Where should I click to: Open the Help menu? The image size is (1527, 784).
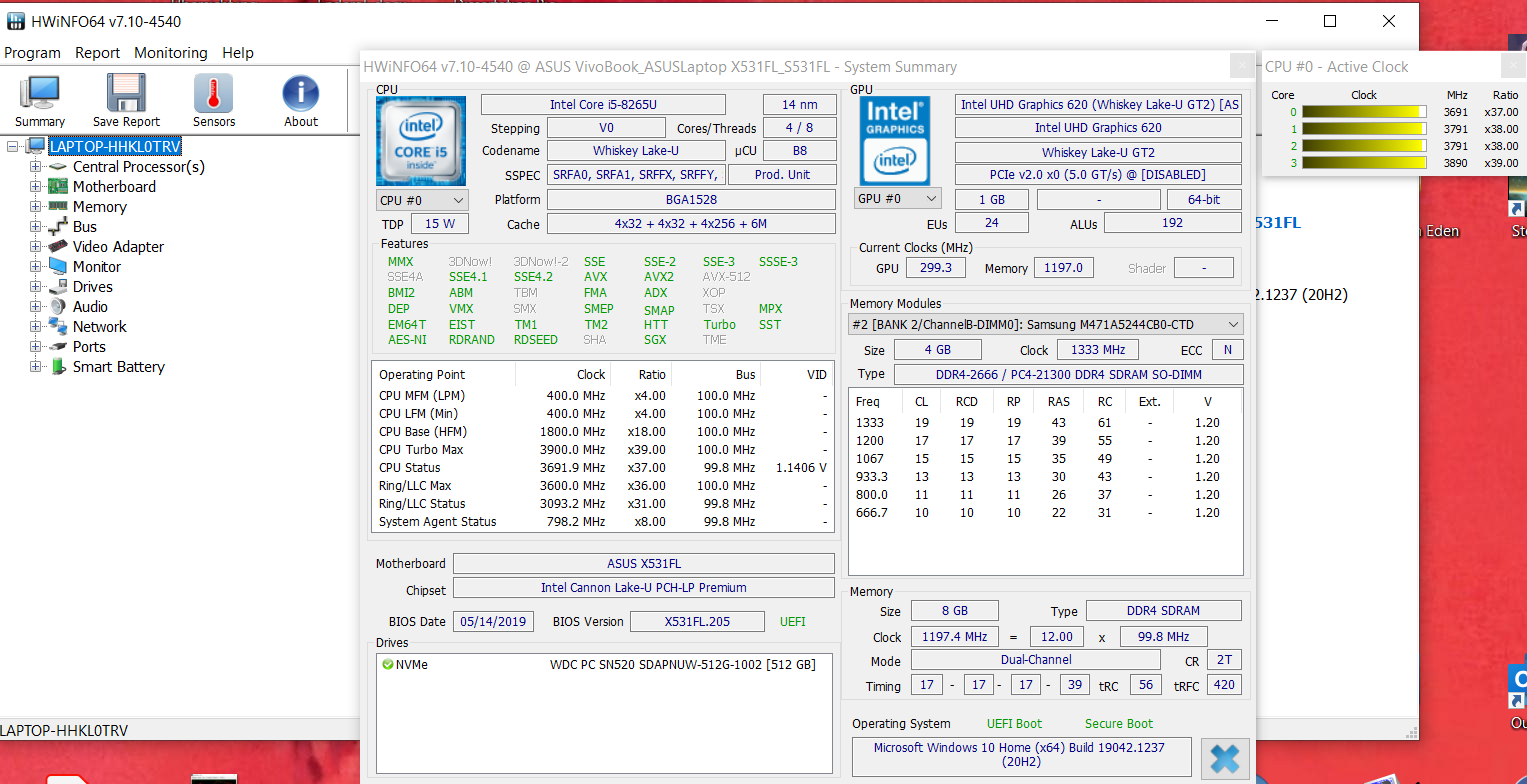238,53
